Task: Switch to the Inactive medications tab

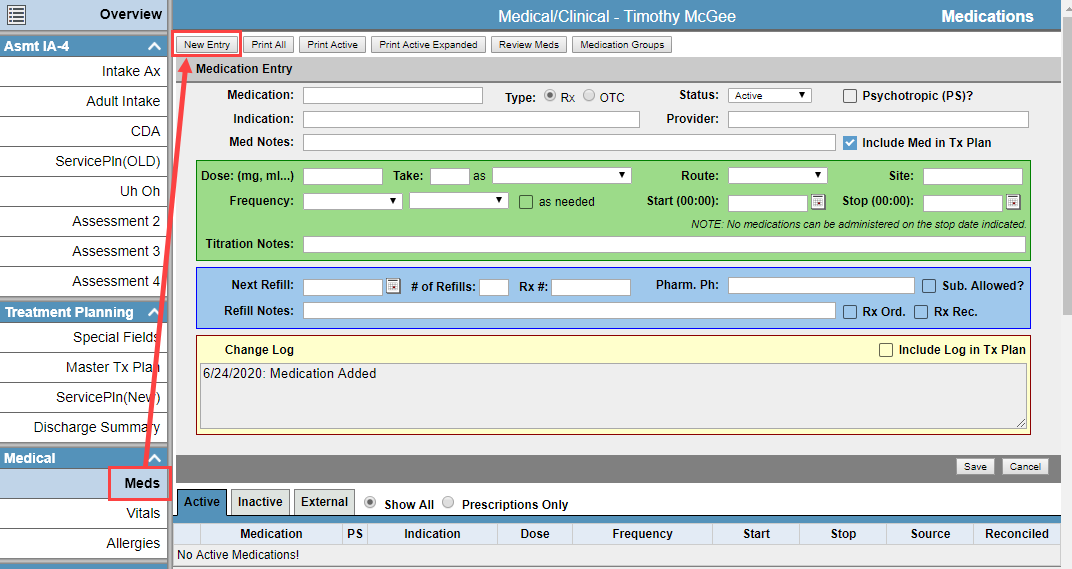Action: [x=260, y=502]
